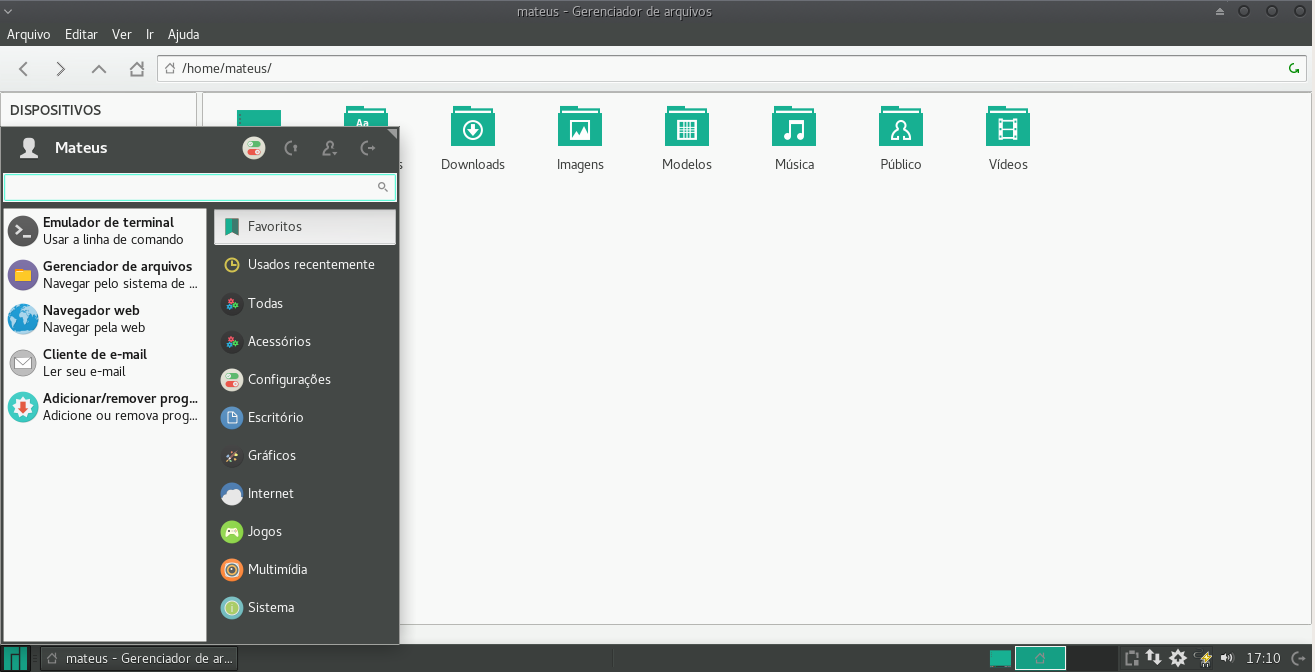1315x672 pixels.
Task: Focus the application menu search box
Action: click(200, 187)
